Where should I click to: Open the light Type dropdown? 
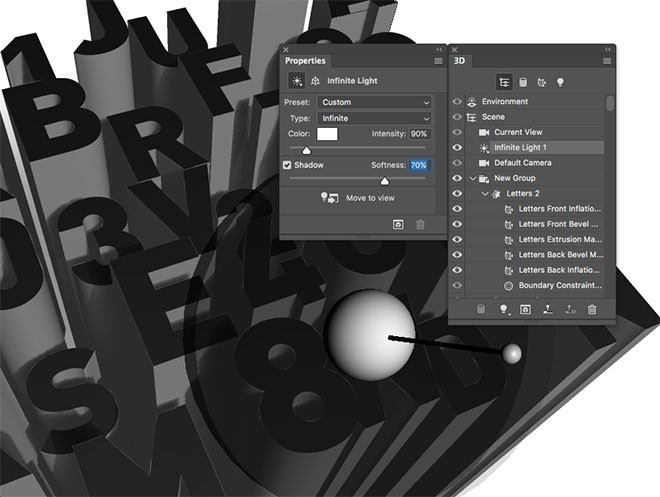374,118
